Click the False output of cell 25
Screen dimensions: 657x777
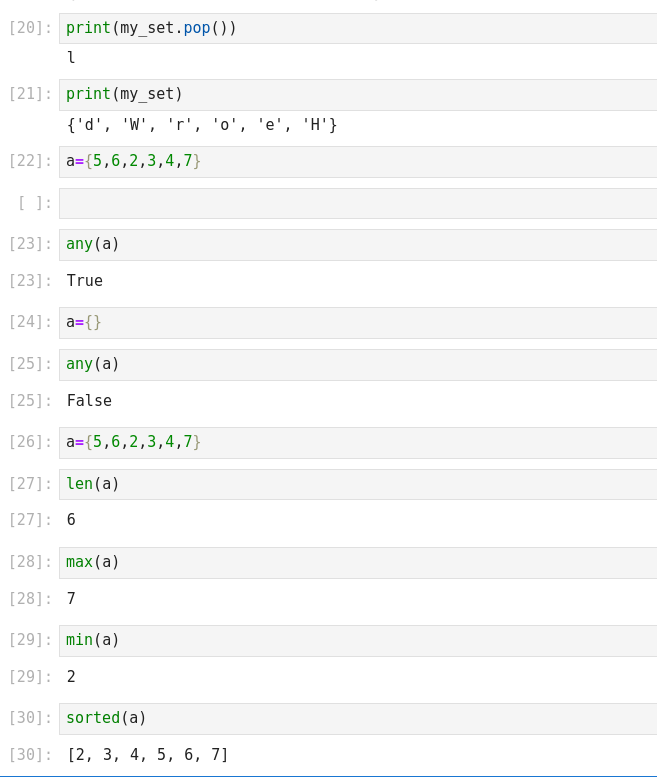tap(89, 401)
